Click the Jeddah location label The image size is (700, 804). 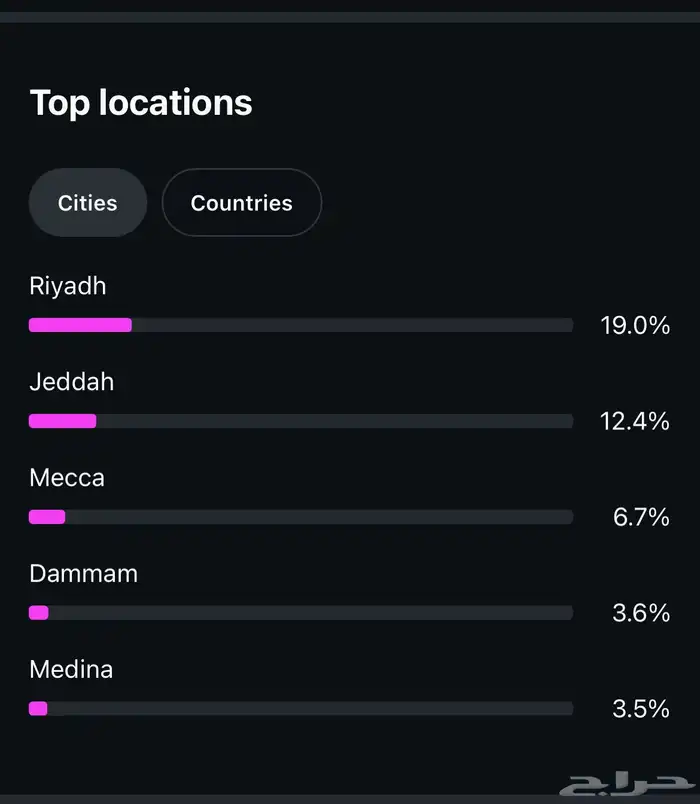pos(70,382)
